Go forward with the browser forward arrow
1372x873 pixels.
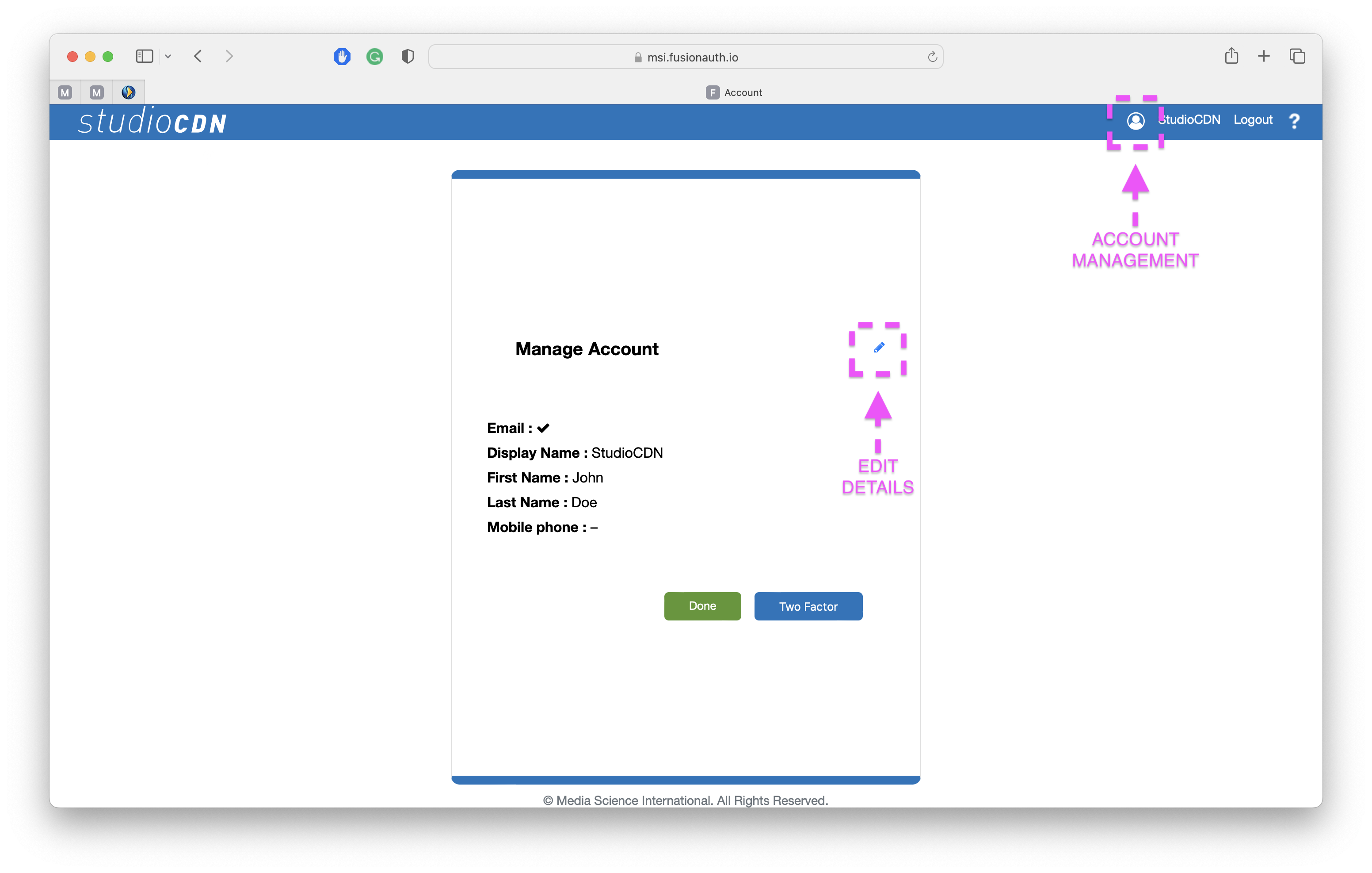(229, 57)
